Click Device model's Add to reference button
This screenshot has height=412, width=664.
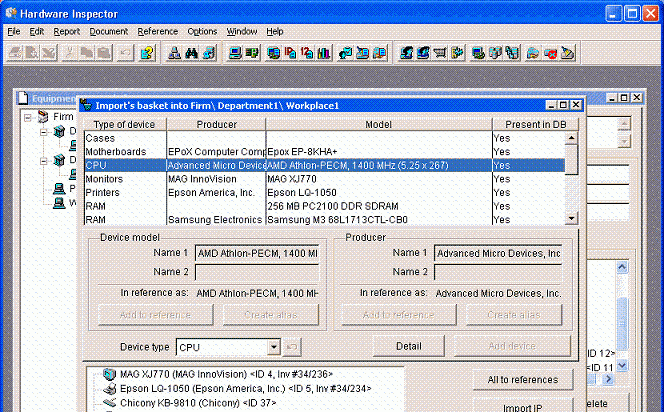tap(155, 315)
